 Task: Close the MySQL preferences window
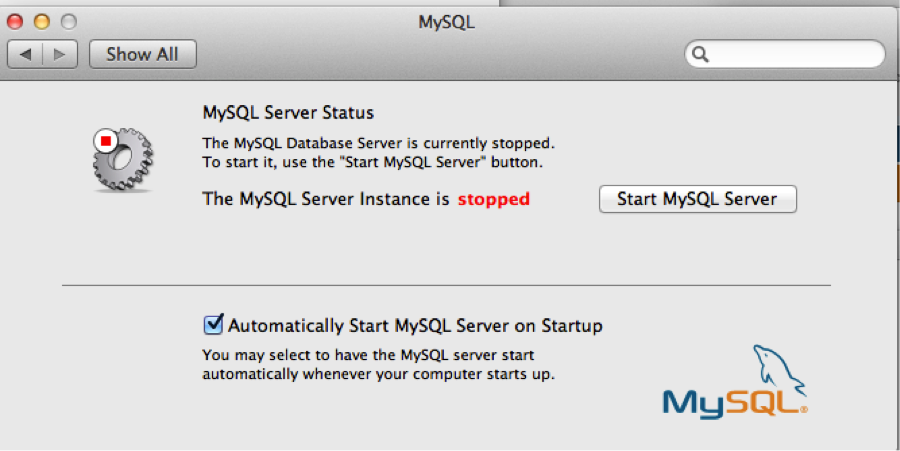[x=20, y=20]
